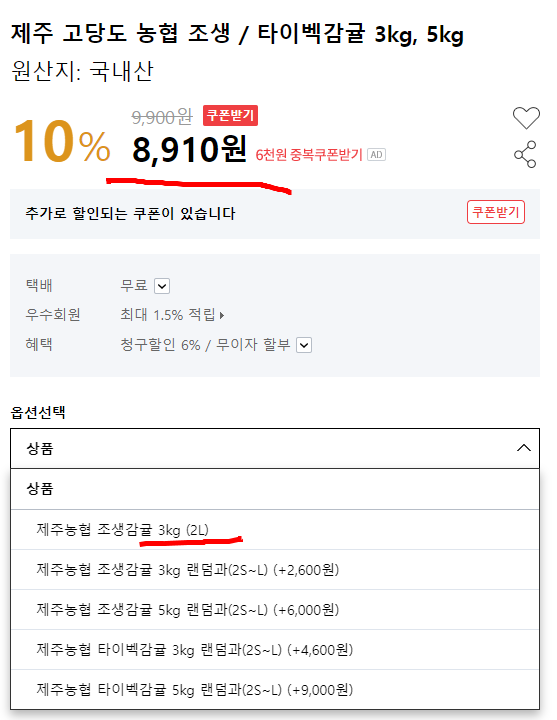Click the 추가로 할인되는 쿠폰이 있습니다 banner text
The height and width of the screenshot is (720, 557).
coord(130,214)
